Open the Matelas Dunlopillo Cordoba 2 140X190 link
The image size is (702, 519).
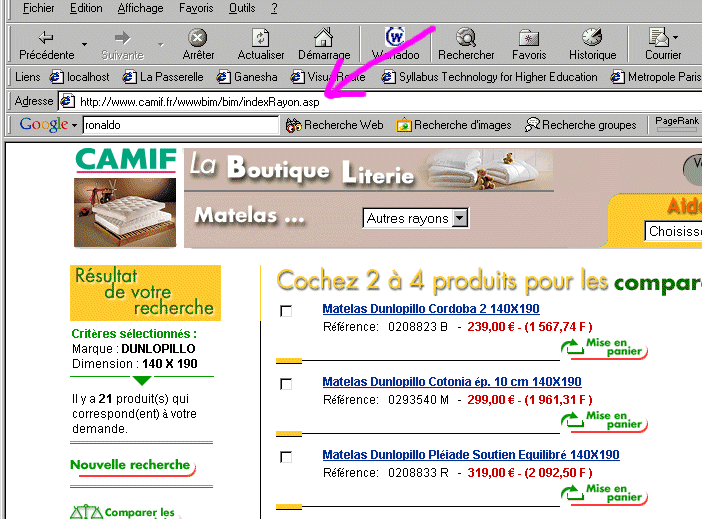pos(431,309)
